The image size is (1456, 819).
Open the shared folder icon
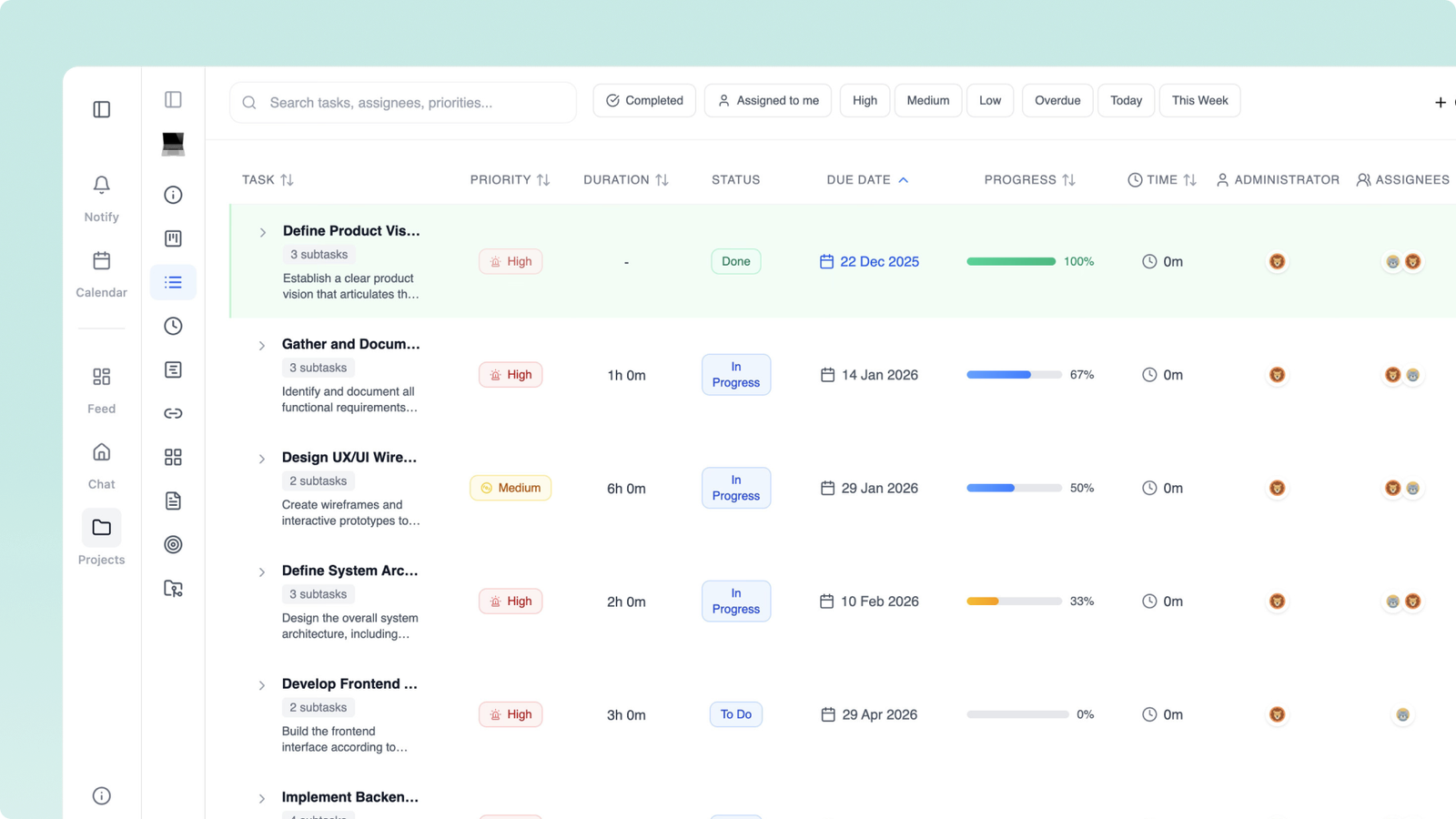click(x=173, y=589)
